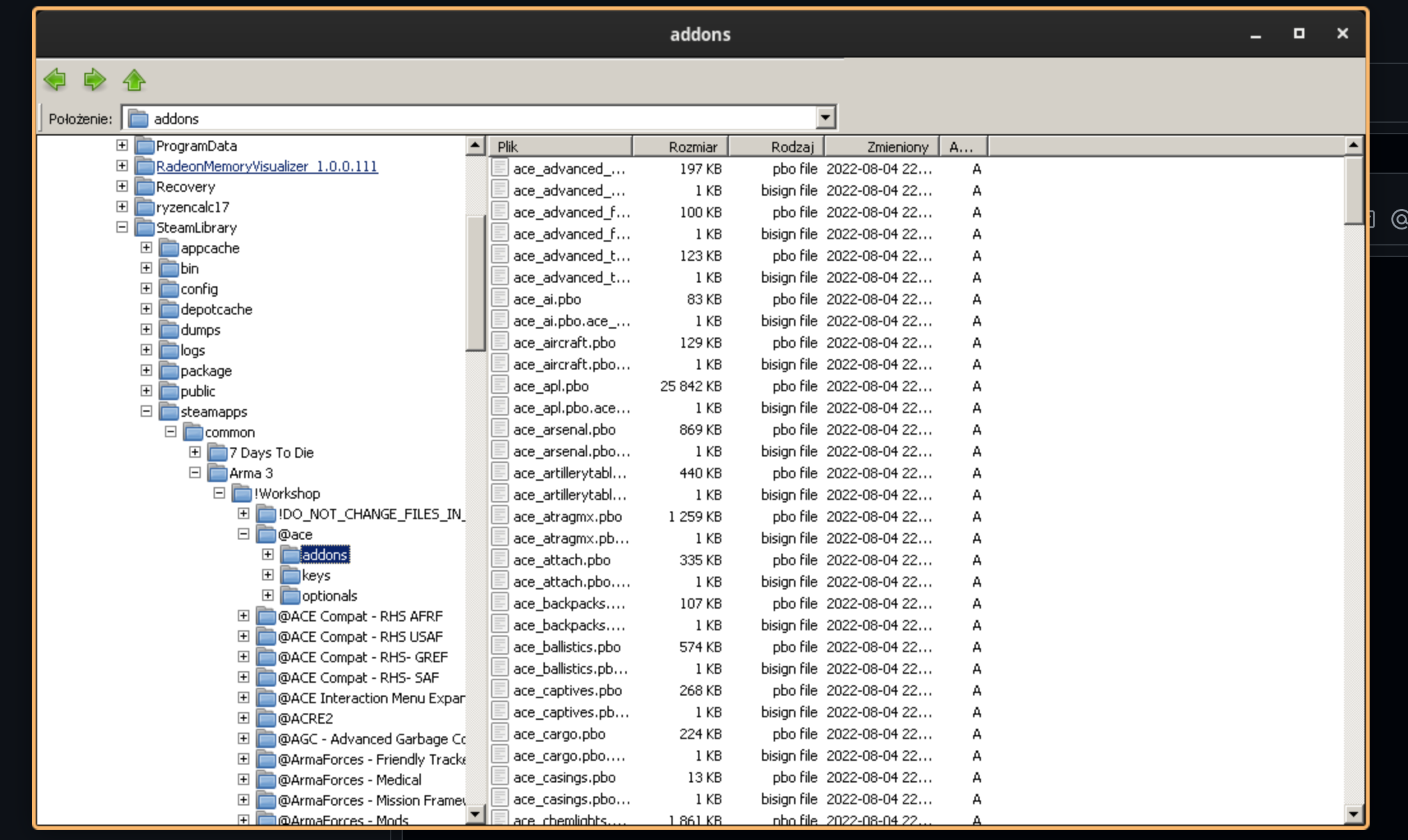Click the green Forward arrow icon
The width and height of the screenshot is (1408, 840).
[x=95, y=80]
